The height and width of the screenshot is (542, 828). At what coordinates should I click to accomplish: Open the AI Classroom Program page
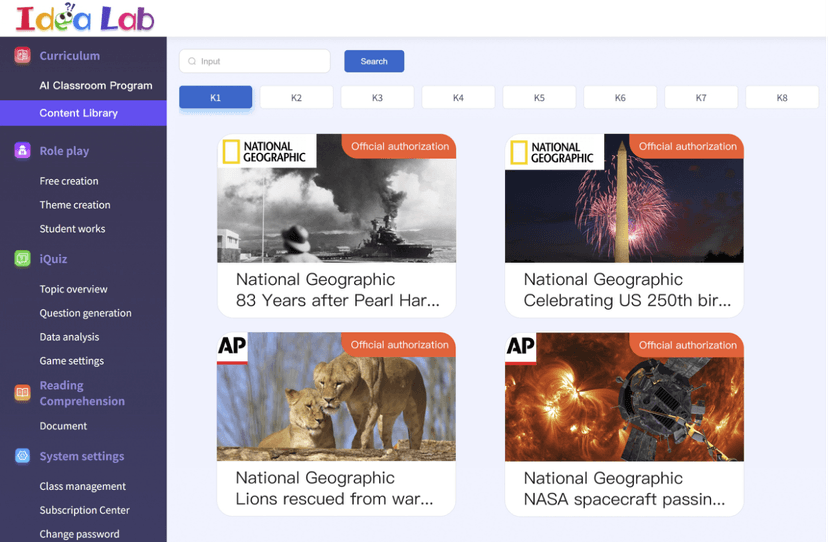(x=95, y=86)
